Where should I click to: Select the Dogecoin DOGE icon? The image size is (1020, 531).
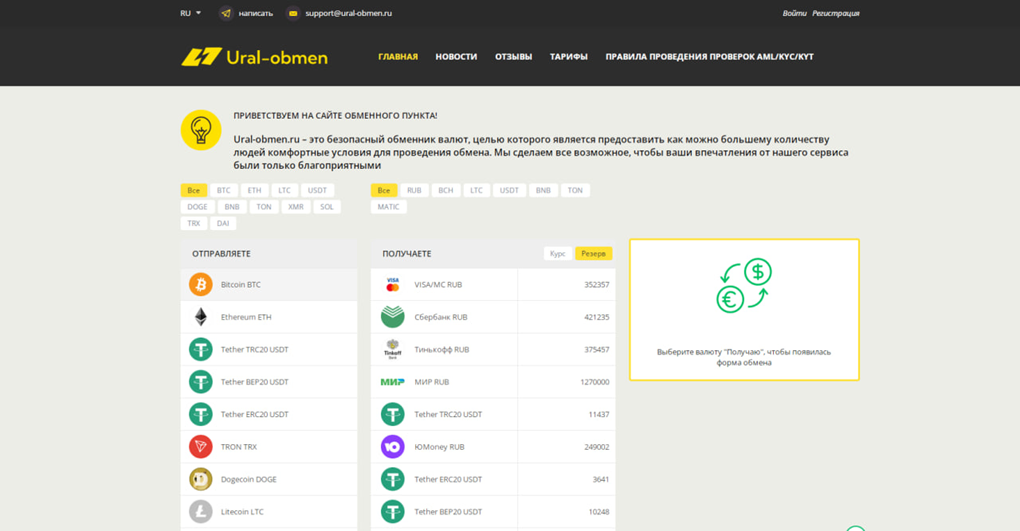click(x=201, y=480)
